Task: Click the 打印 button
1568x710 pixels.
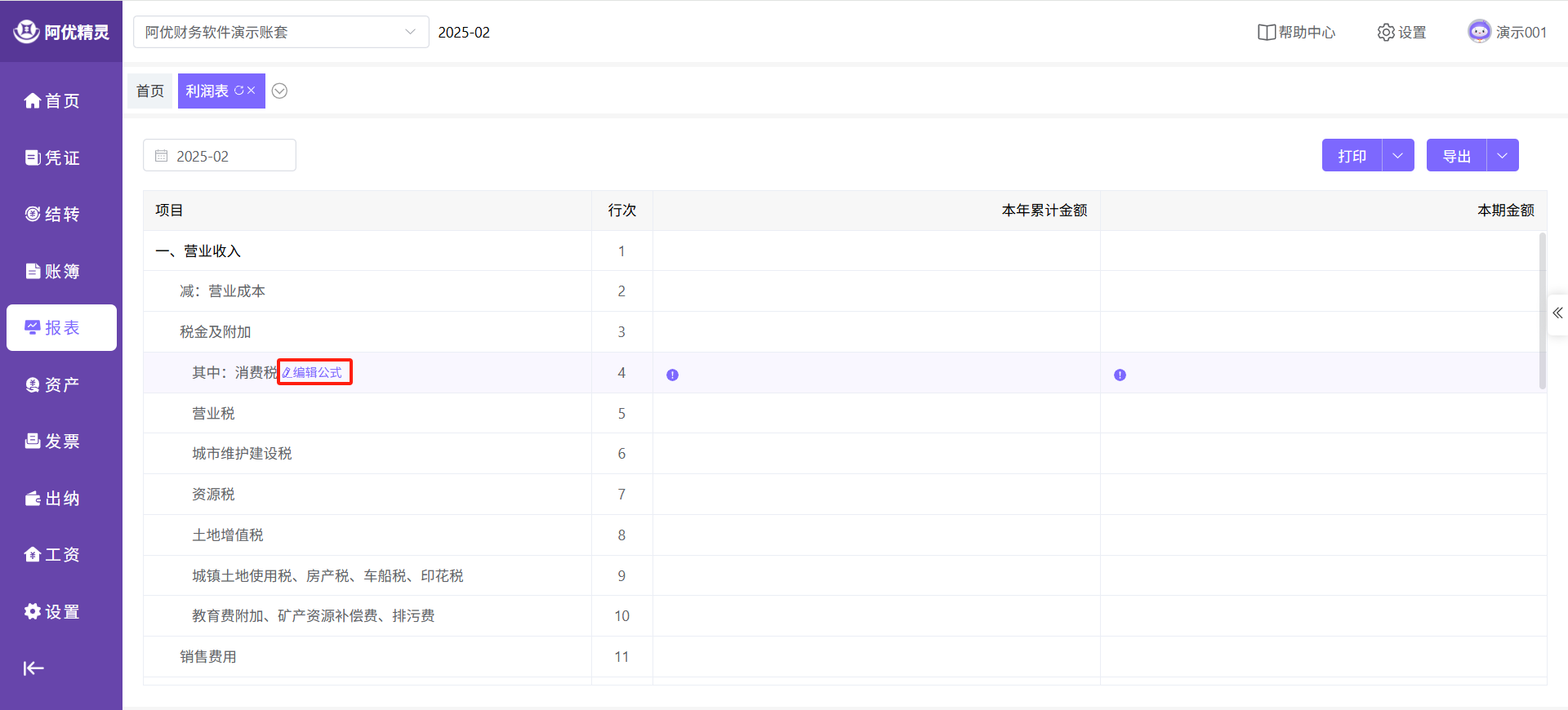Action: coord(1352,156)
